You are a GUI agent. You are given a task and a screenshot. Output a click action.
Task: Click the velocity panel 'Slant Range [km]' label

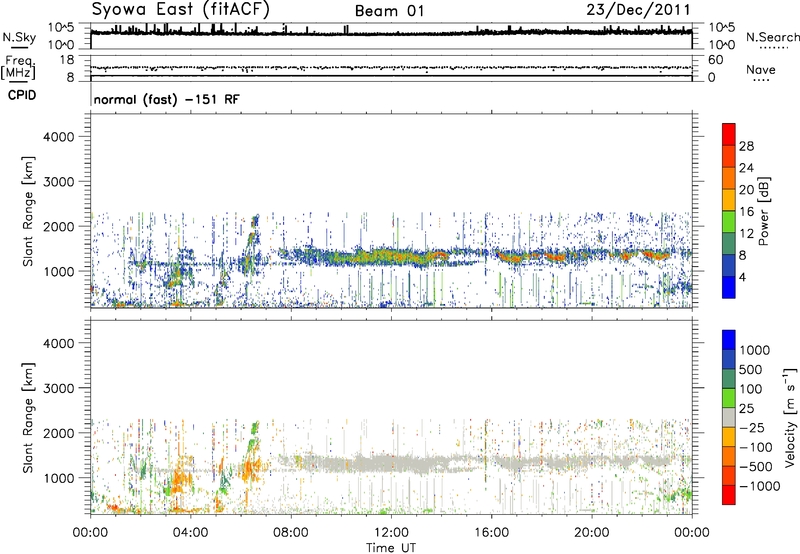pyautogui.click(x=28, y=418)
